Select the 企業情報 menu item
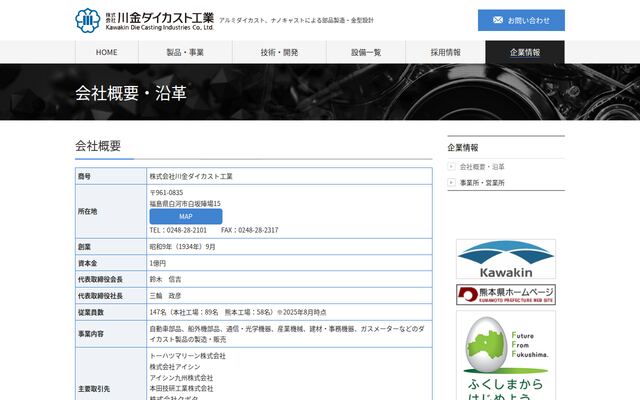 click(x=525, y=52)
